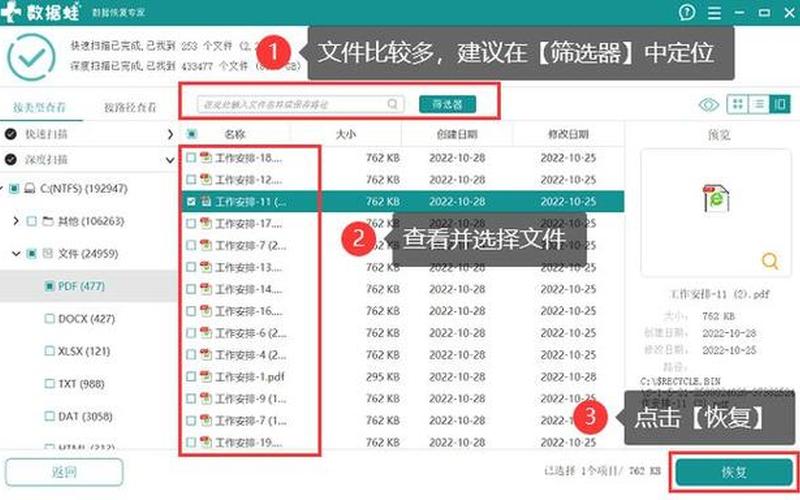The image size is (800, 500).
Task: Toggle the C:(NTFS) drive checkbox
Action: tap(14, 189)
